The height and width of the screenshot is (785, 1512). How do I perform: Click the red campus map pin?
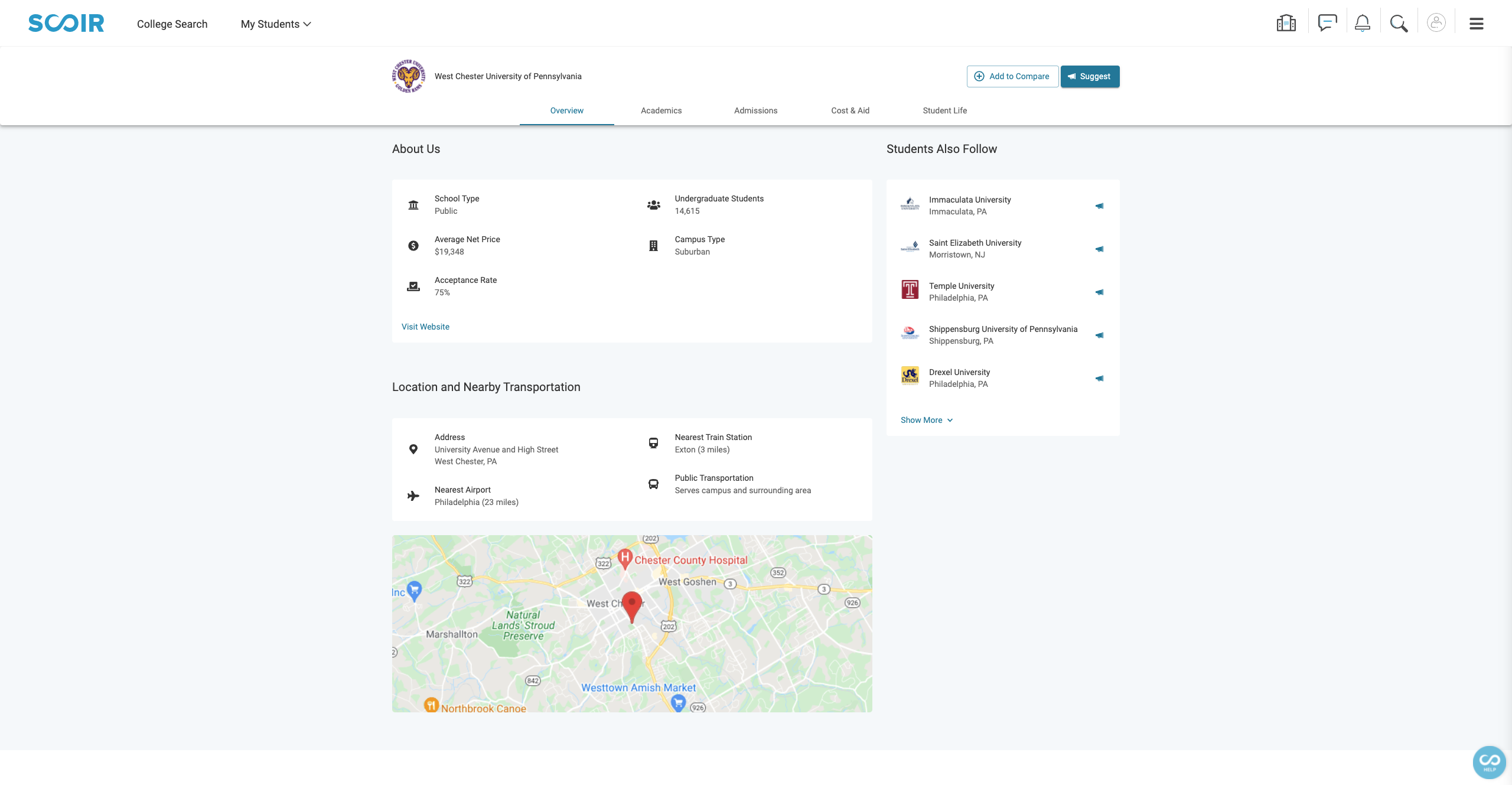[633, 607]
